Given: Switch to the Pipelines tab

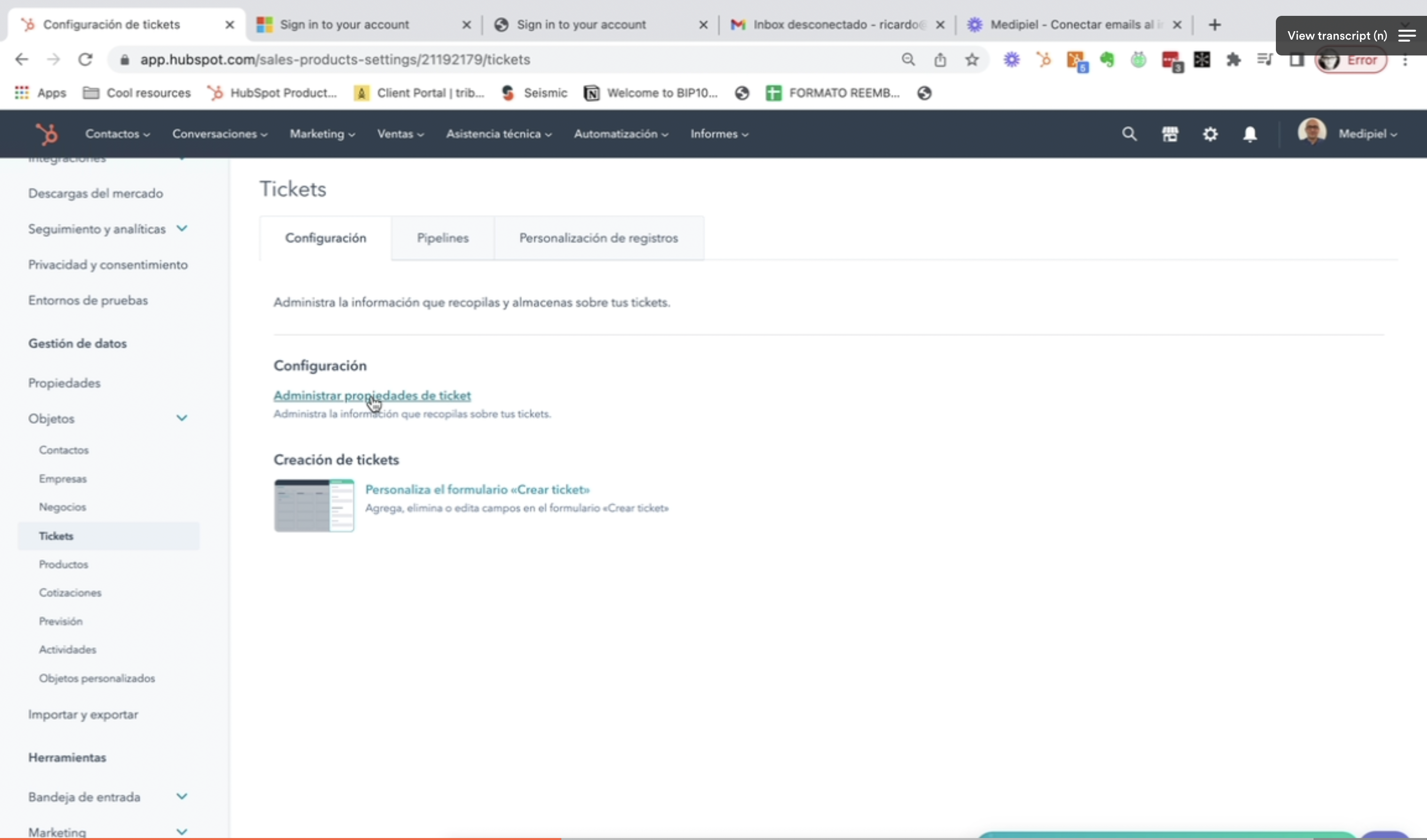Looking at the screenshot, I should point(442,238).
